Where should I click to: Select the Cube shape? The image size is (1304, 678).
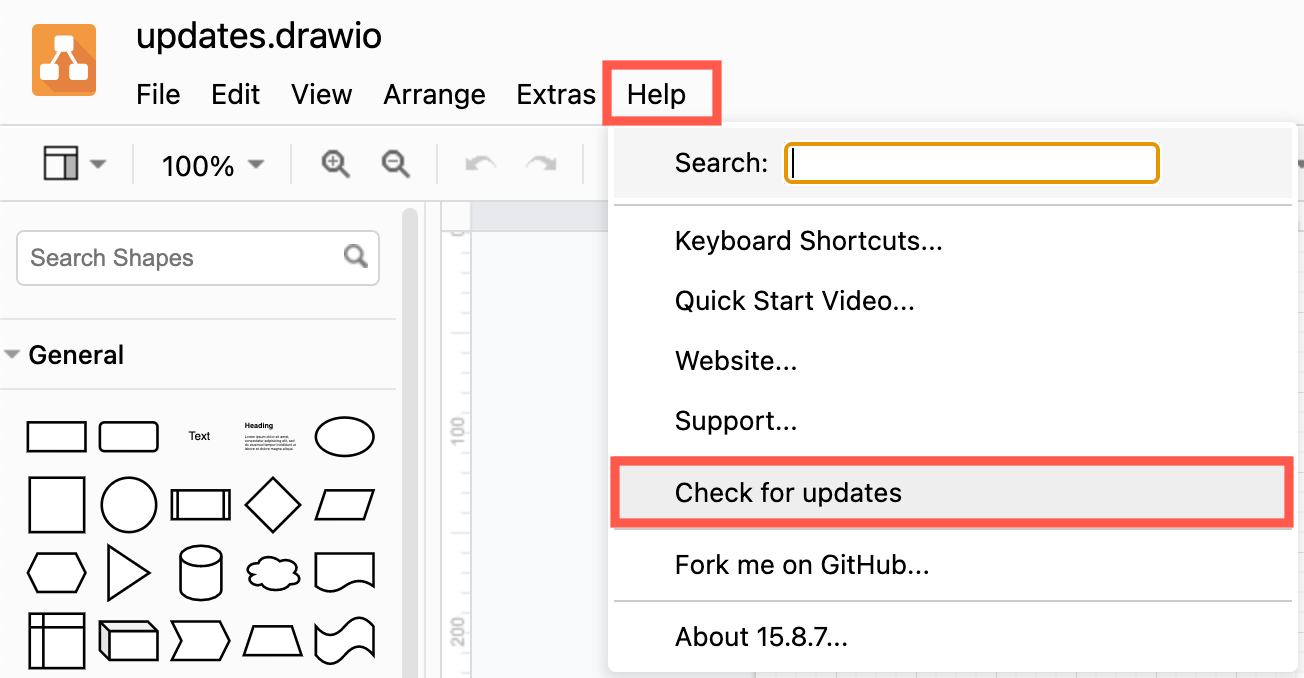coord(128,642)
